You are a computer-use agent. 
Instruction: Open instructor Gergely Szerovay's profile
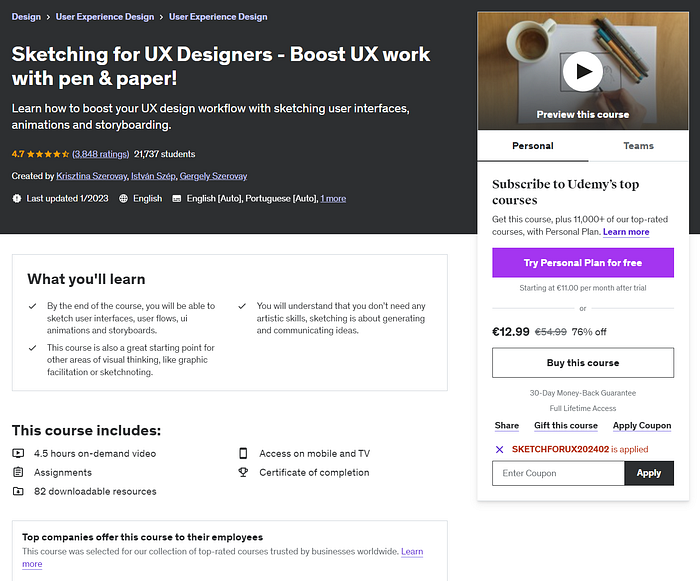pyautogui.click(x=213, y=176)
